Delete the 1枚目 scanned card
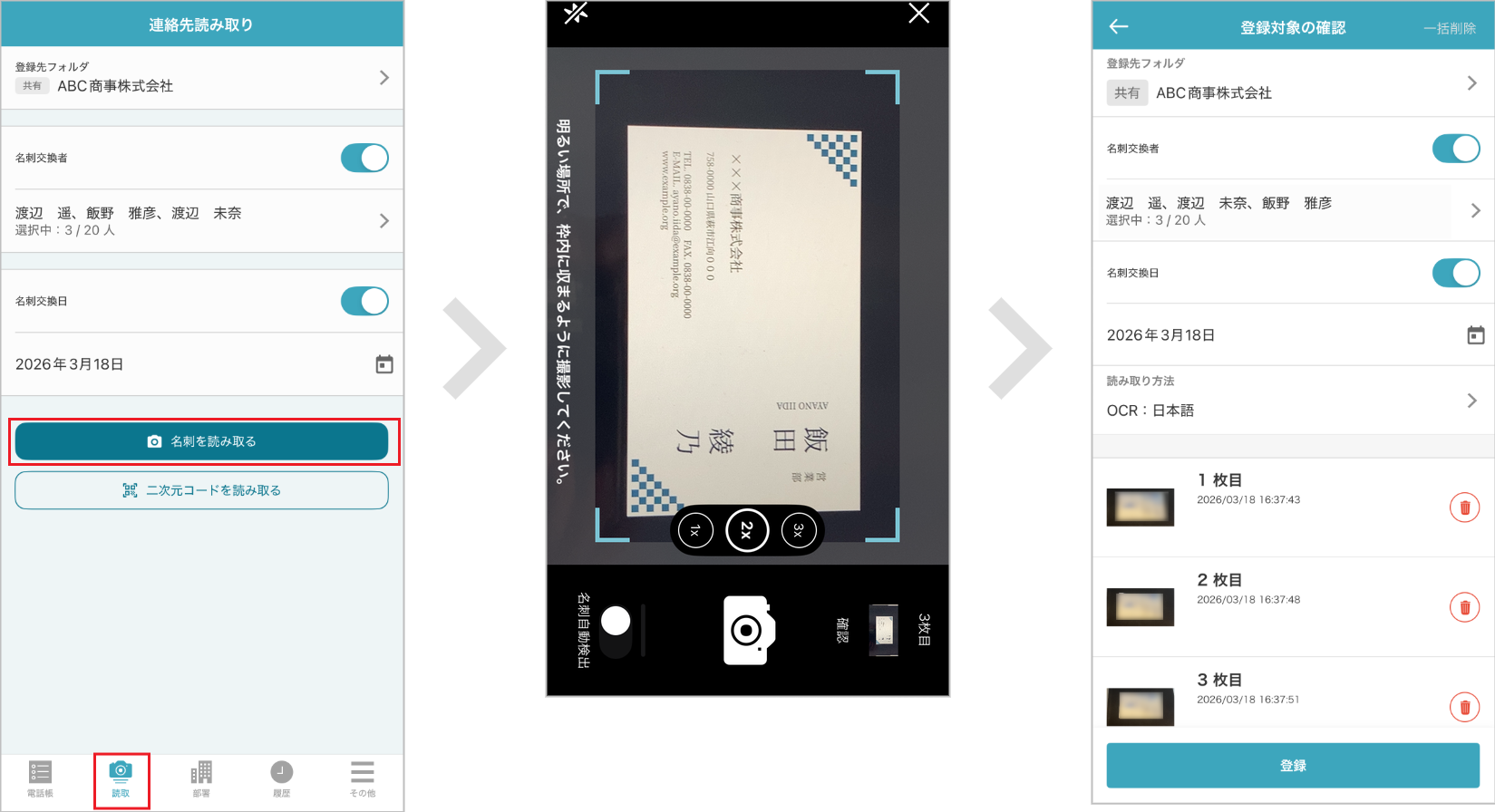 pyautogui.click(x=1463, y=507)
